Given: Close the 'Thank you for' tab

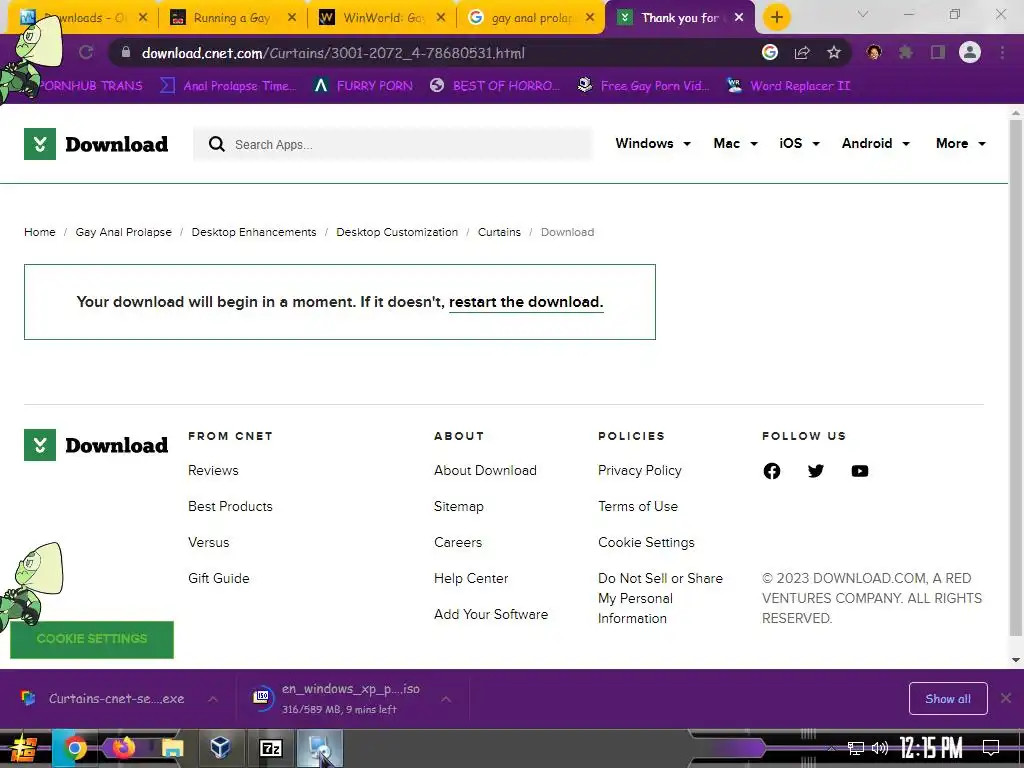Looking at the screenshot, I should point(739,18).
